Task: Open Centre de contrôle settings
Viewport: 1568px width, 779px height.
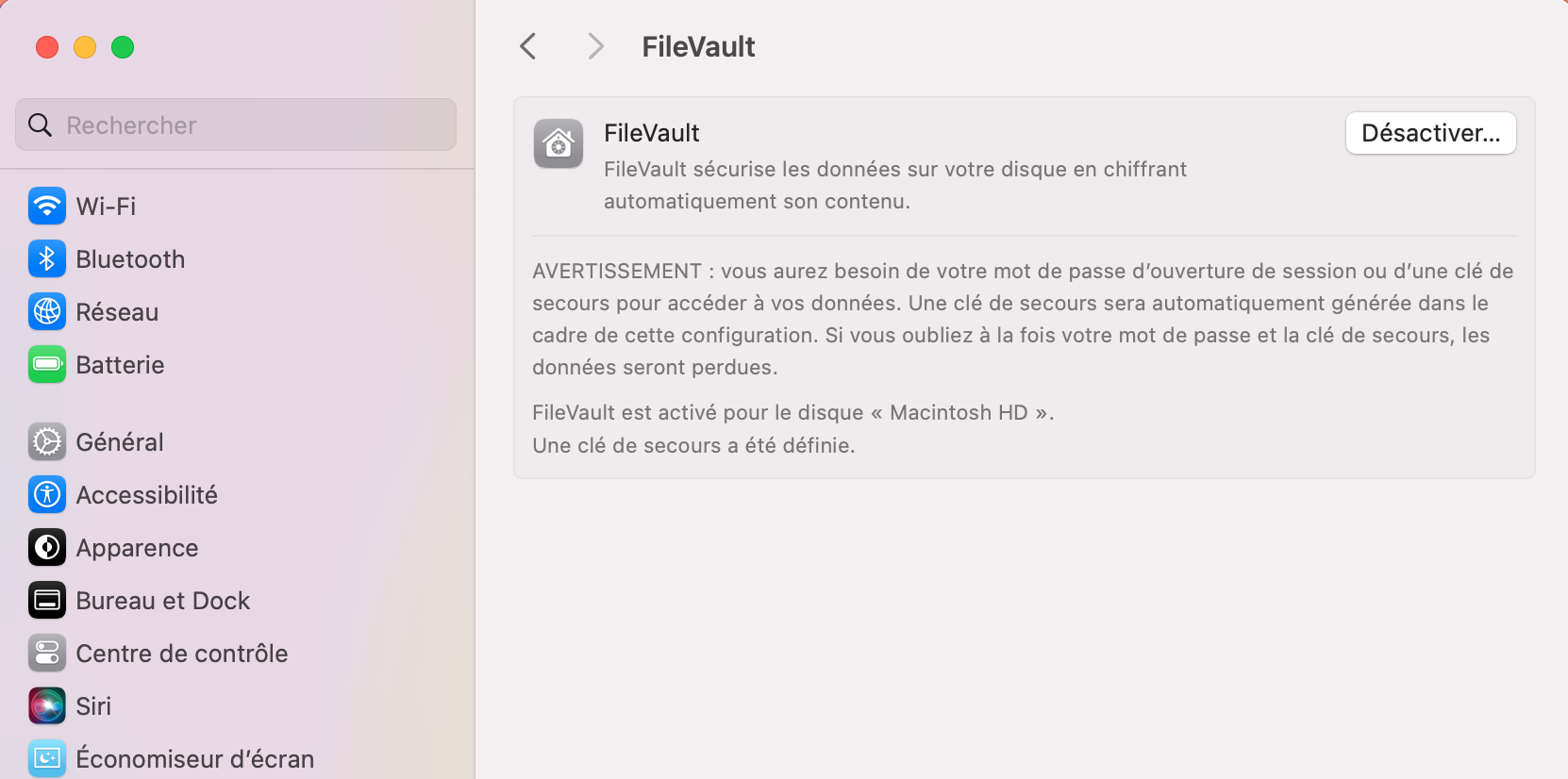Action: click(x=181, y=653)
